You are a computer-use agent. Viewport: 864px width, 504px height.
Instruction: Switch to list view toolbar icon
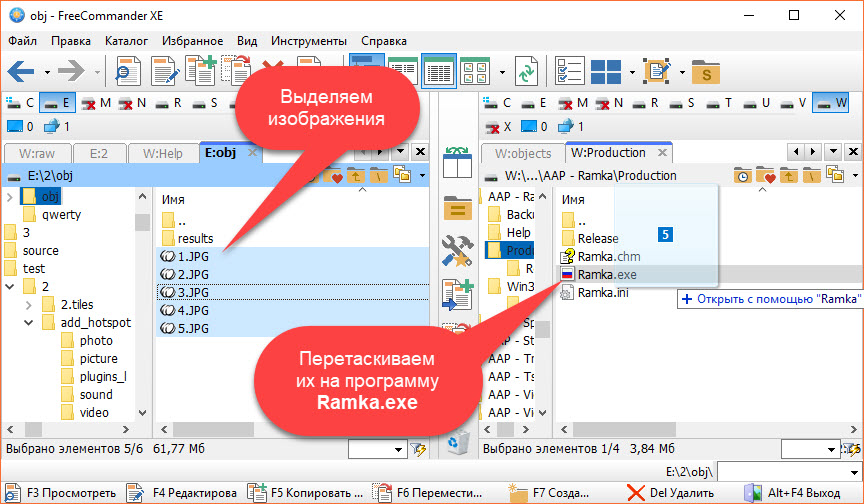(403, 71)
